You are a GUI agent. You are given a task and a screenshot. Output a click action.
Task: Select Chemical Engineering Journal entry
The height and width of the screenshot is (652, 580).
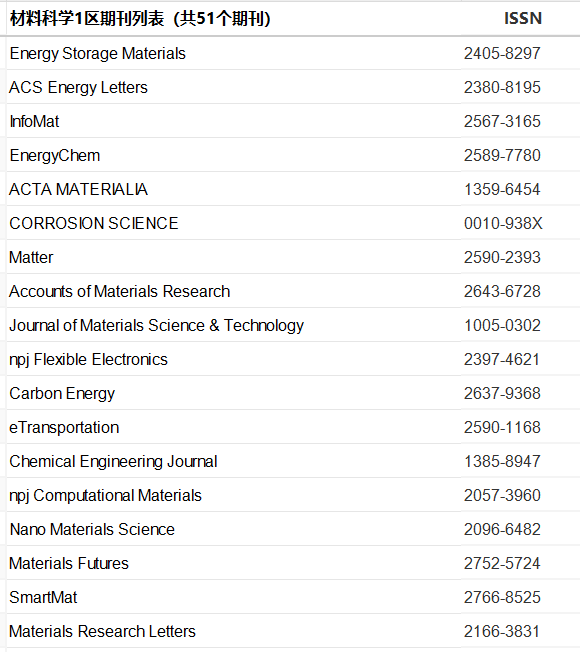click(x=113, y=462)
